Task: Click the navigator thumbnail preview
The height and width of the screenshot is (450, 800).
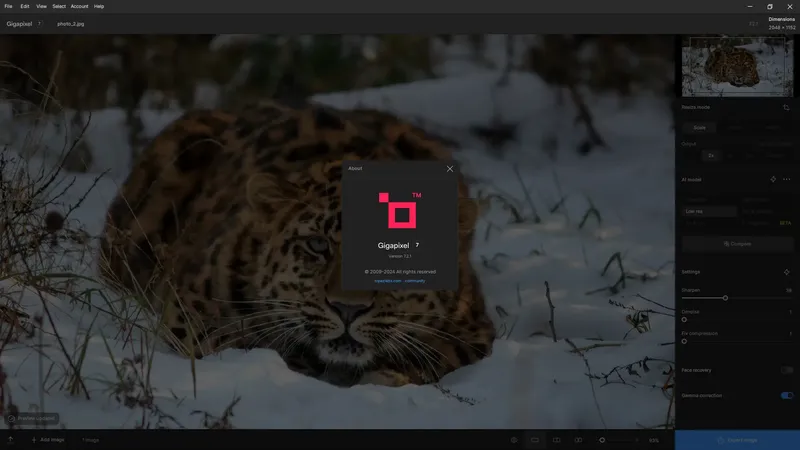Action: (737, 66)
